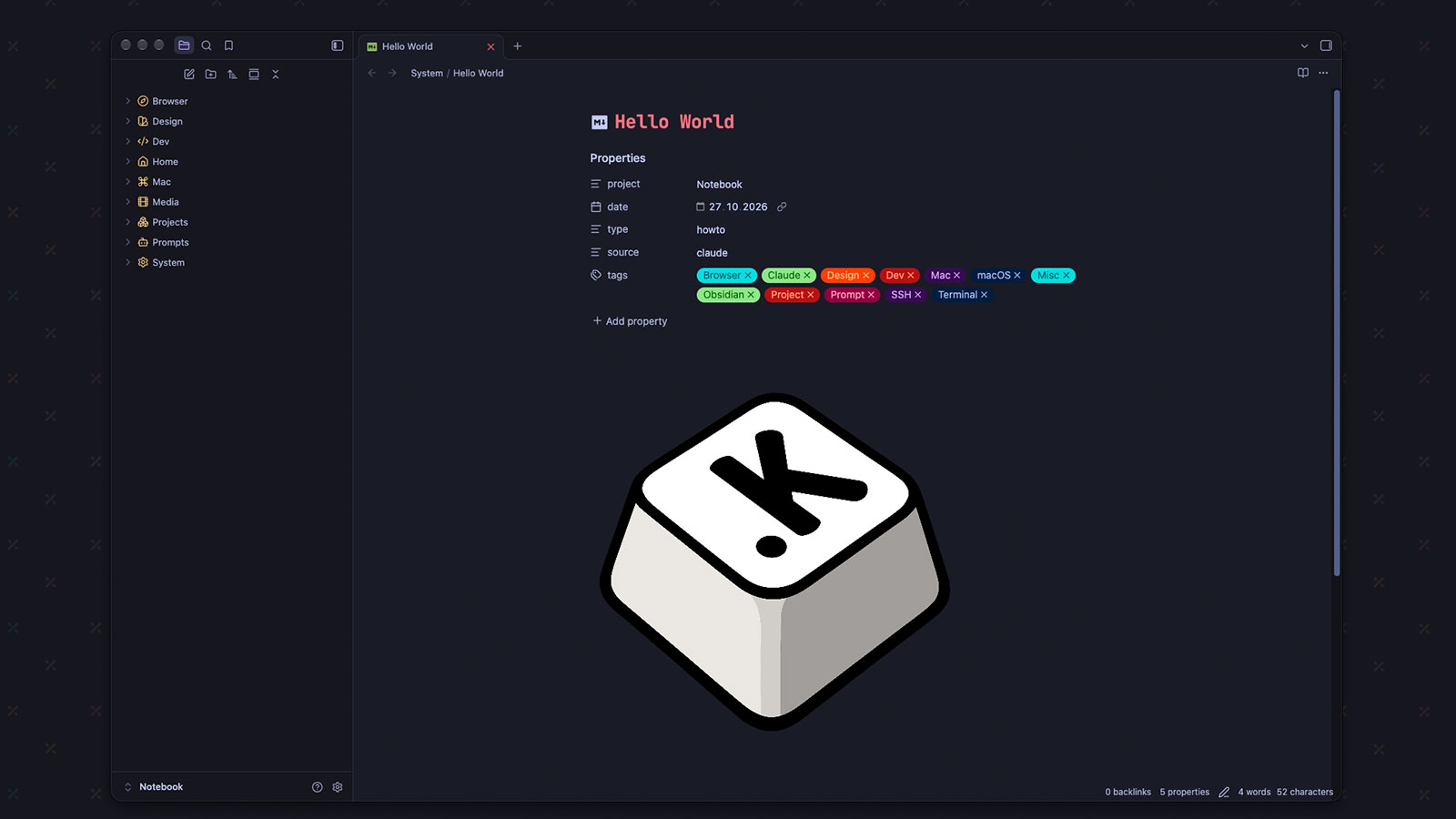Expand the Dev folder chevron
This screenshot has height=819, width=1456.
coord(127,141)
